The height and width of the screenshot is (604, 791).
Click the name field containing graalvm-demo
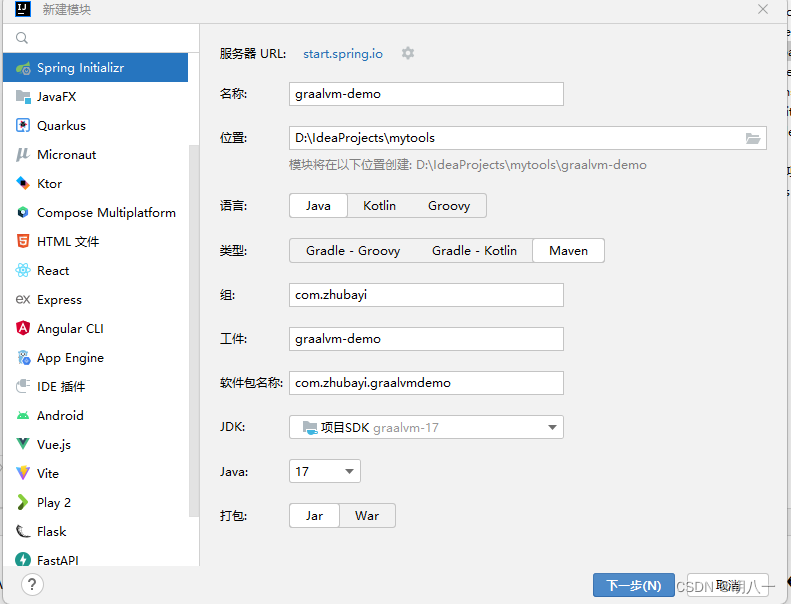(x=426, y=94)
